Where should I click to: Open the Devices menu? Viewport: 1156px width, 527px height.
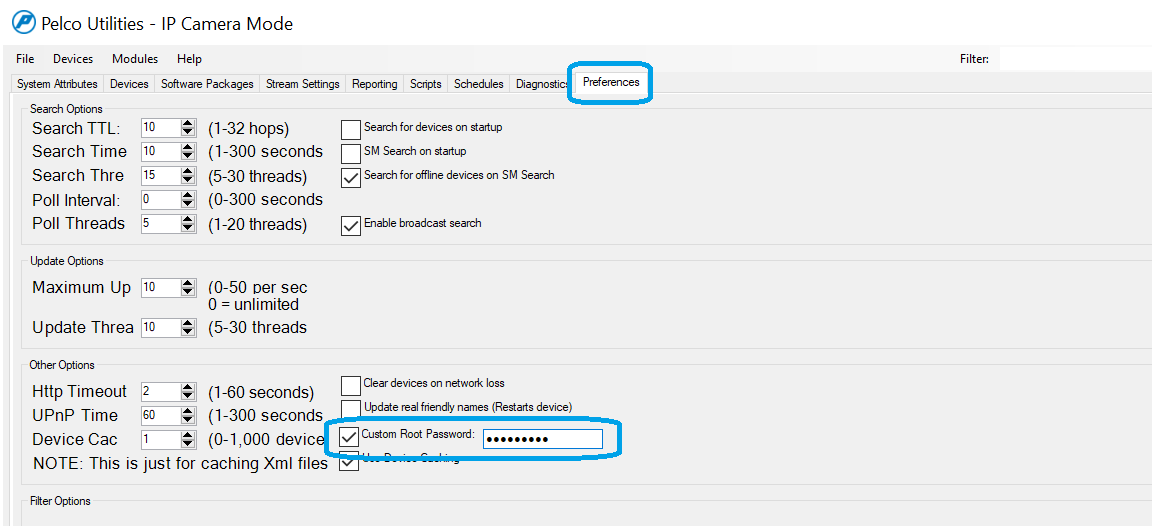coord(73,59)
